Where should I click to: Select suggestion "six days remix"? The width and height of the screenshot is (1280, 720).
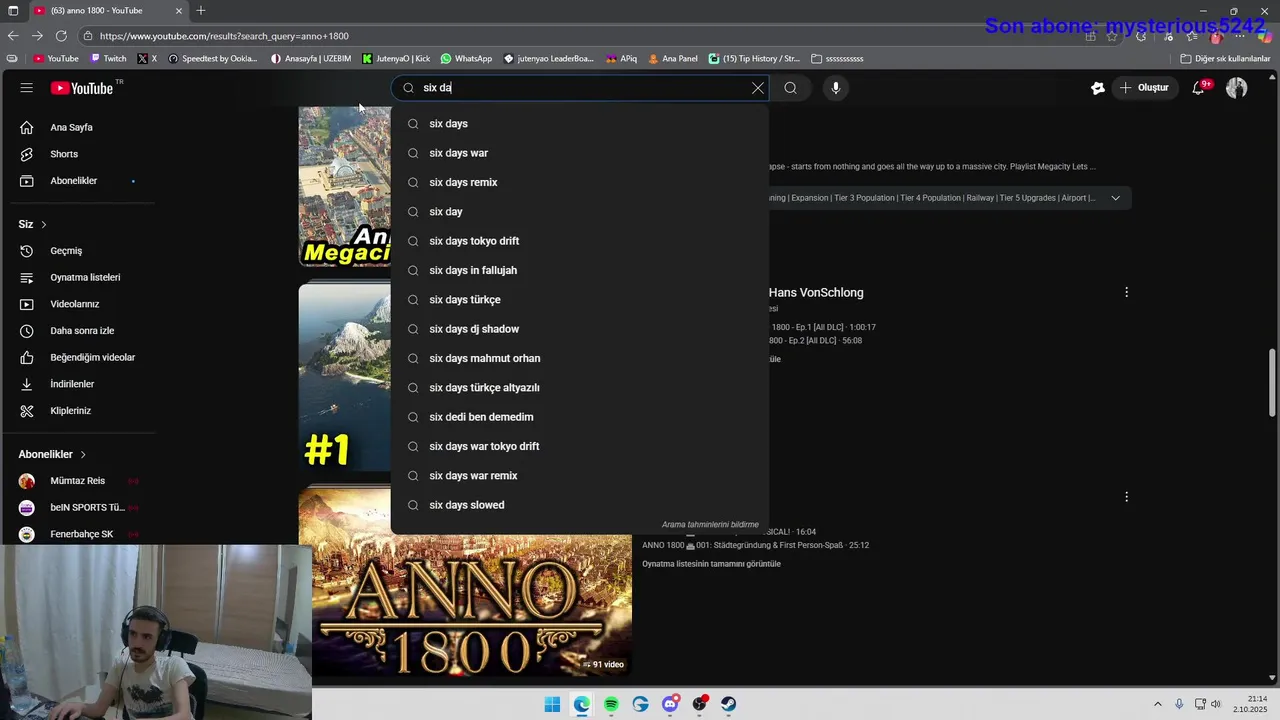[580, 182]
